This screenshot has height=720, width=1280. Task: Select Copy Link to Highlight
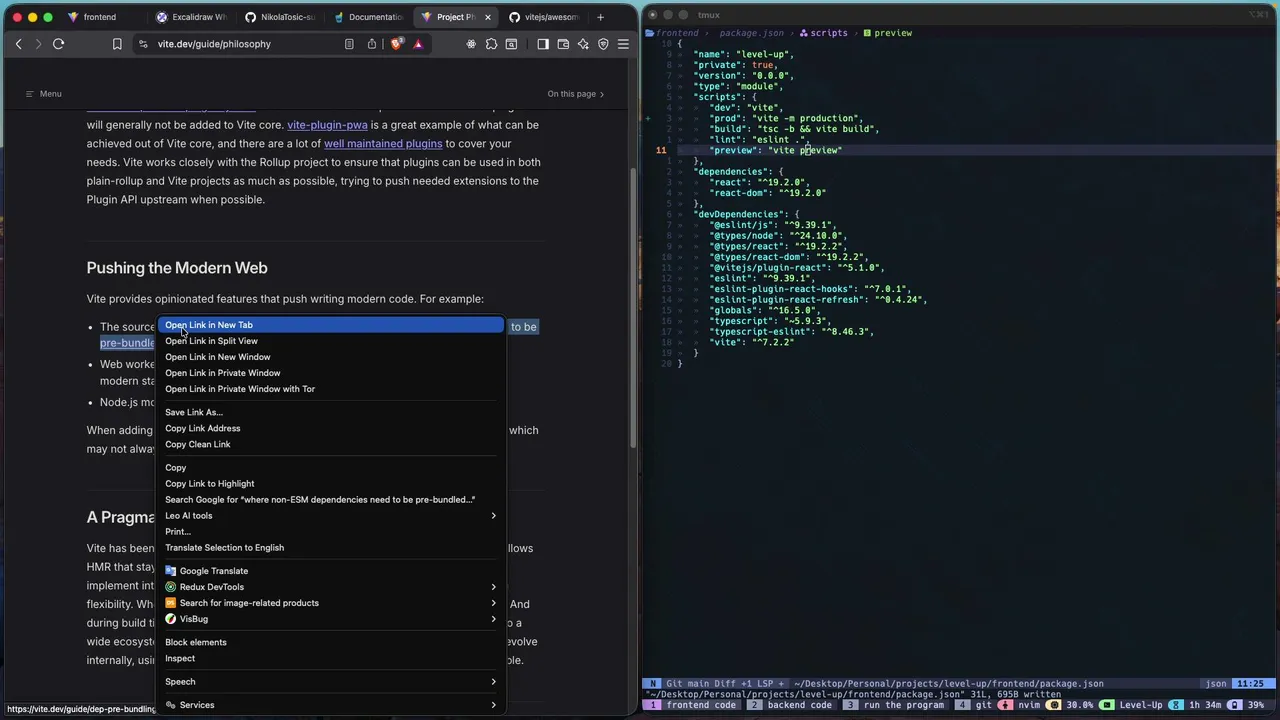pyautogui.click(x=332, y=484)
